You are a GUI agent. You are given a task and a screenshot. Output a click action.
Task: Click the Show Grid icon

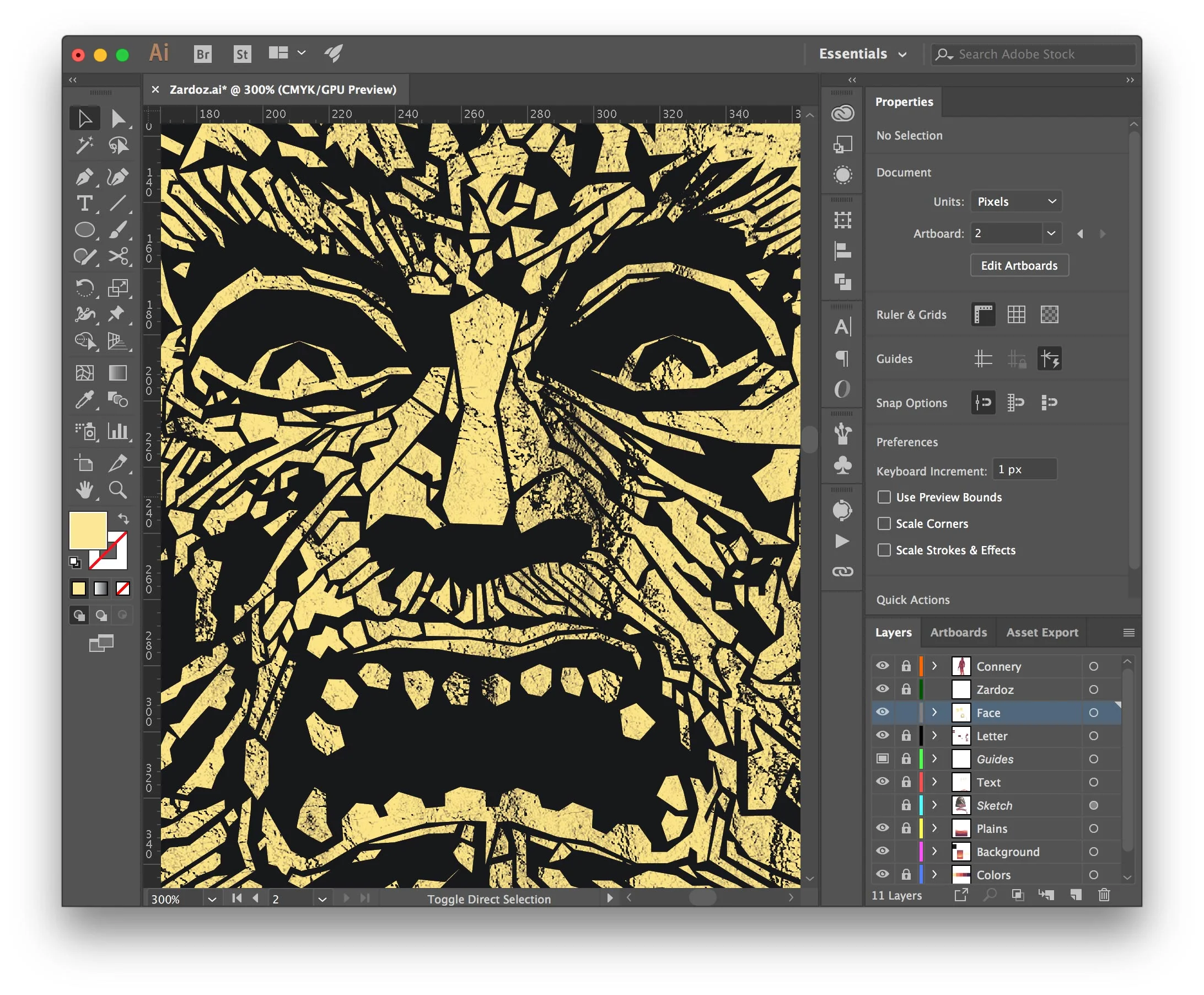coord(1016,314)
